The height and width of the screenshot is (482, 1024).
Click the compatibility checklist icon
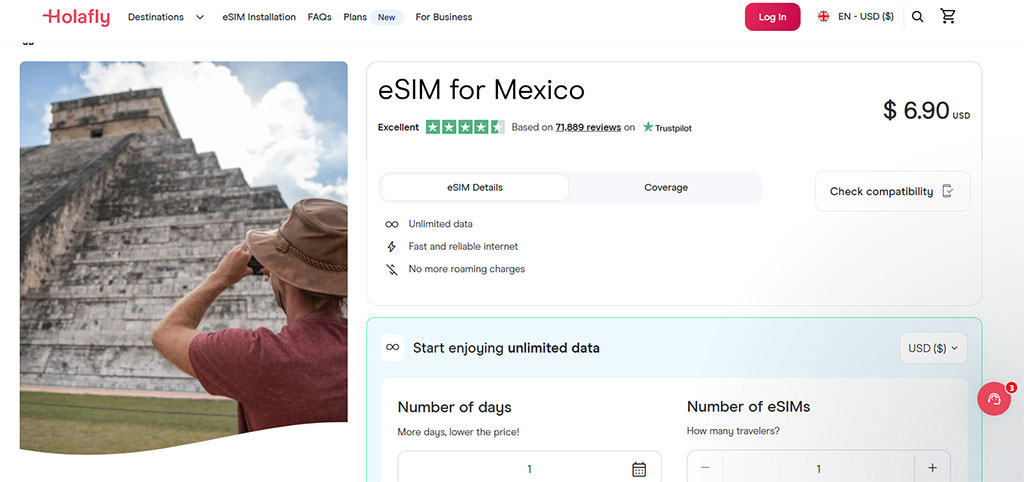click(x=948, y=191)
